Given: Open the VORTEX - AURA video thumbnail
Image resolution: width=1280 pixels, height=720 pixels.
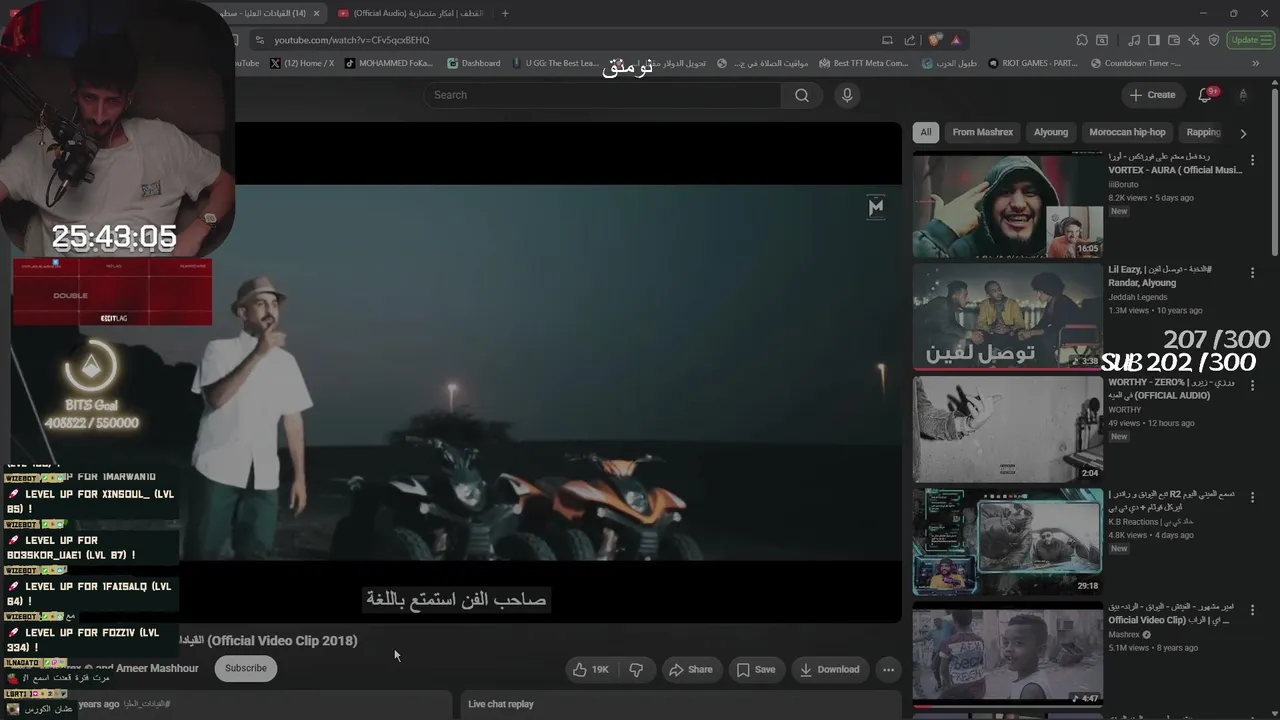Looking at the screenshot, I should click(1008, 205).
